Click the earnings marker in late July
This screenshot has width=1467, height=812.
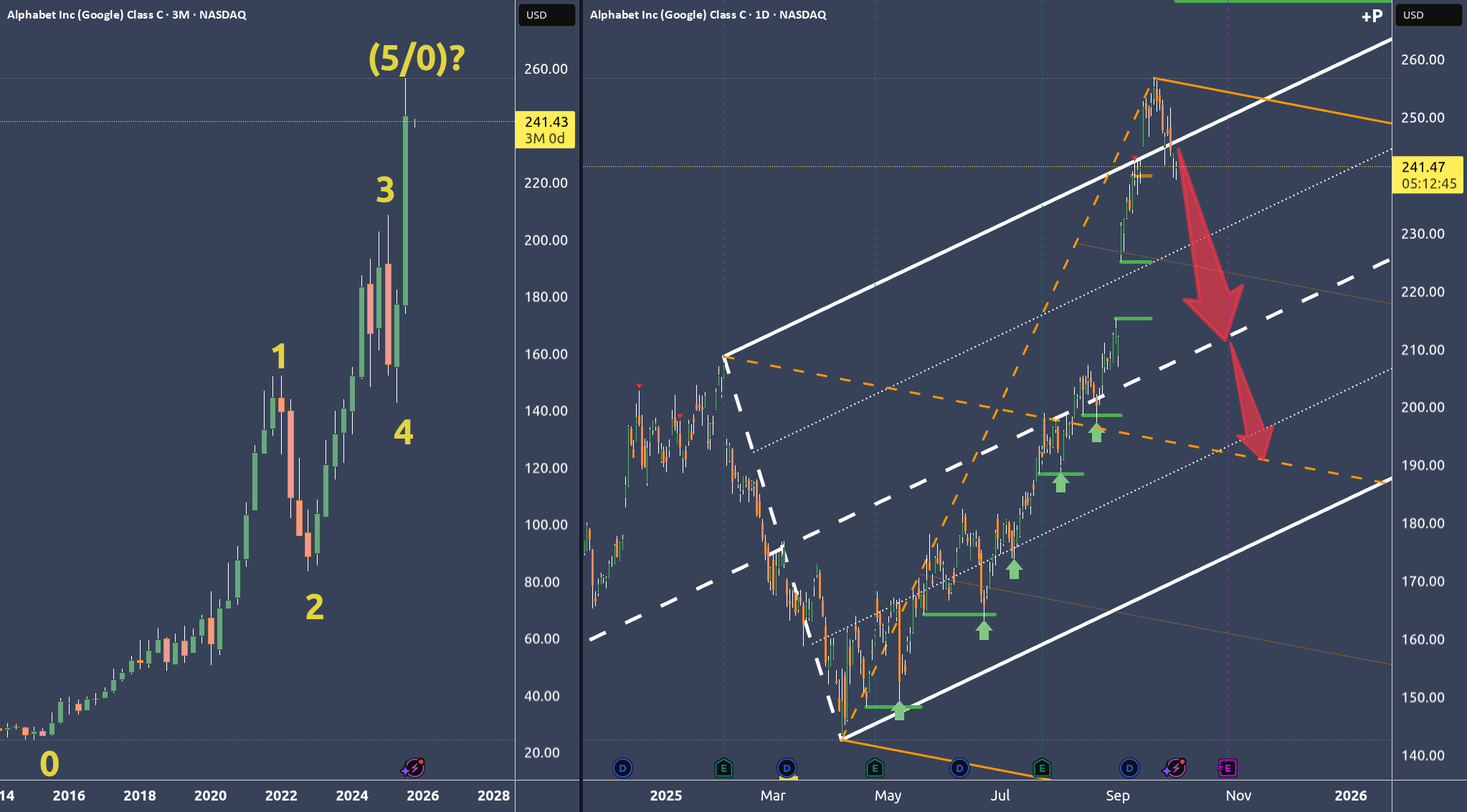coord(1042,768)
